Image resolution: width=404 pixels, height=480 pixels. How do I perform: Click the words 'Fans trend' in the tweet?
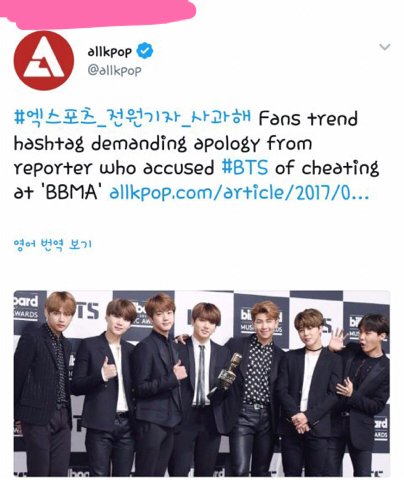tap(308, 119)
